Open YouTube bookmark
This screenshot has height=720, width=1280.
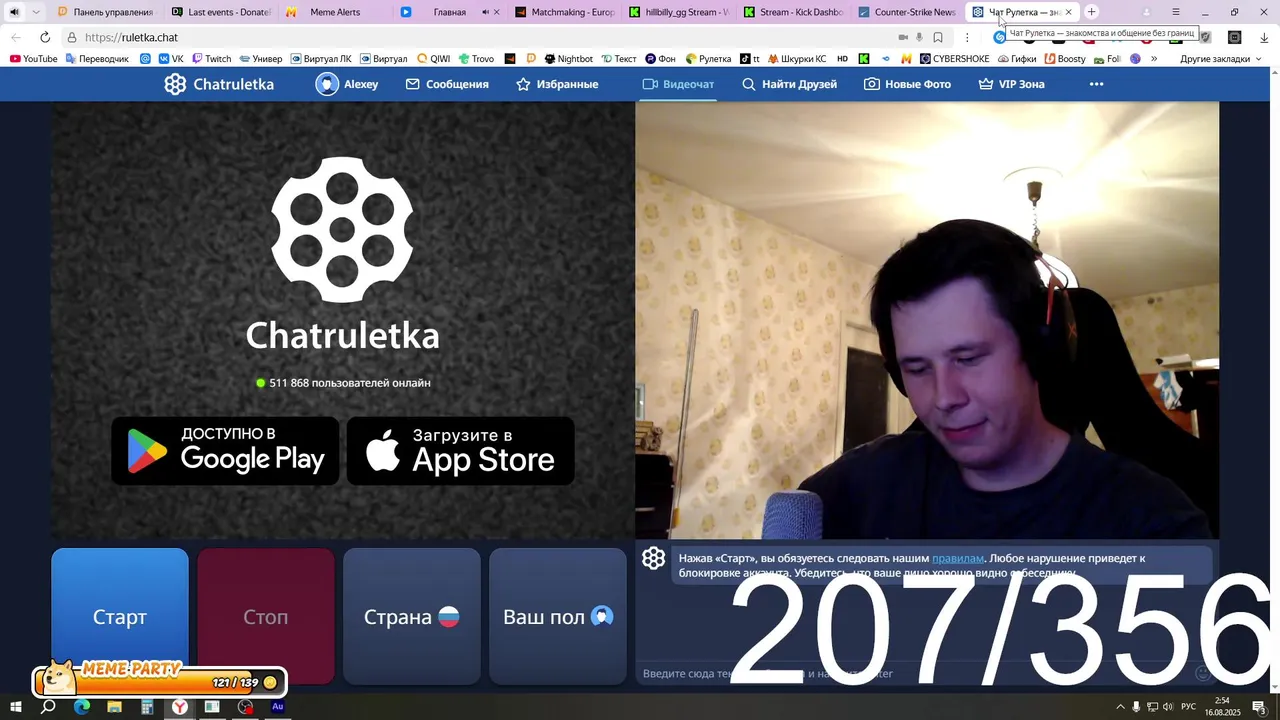pyautogui.click(x=33, y=59)
